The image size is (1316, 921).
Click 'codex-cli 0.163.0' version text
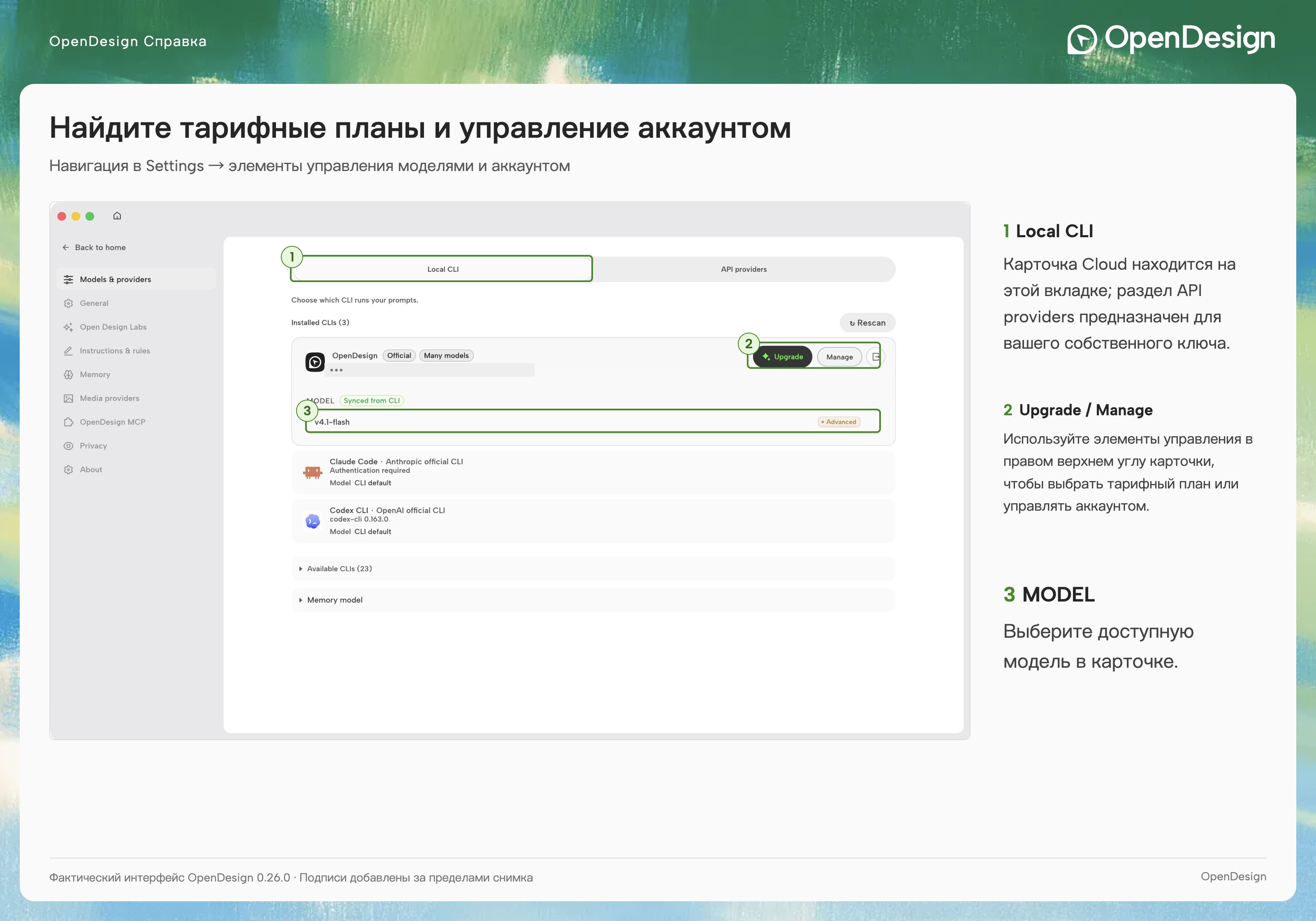point(359,519)
